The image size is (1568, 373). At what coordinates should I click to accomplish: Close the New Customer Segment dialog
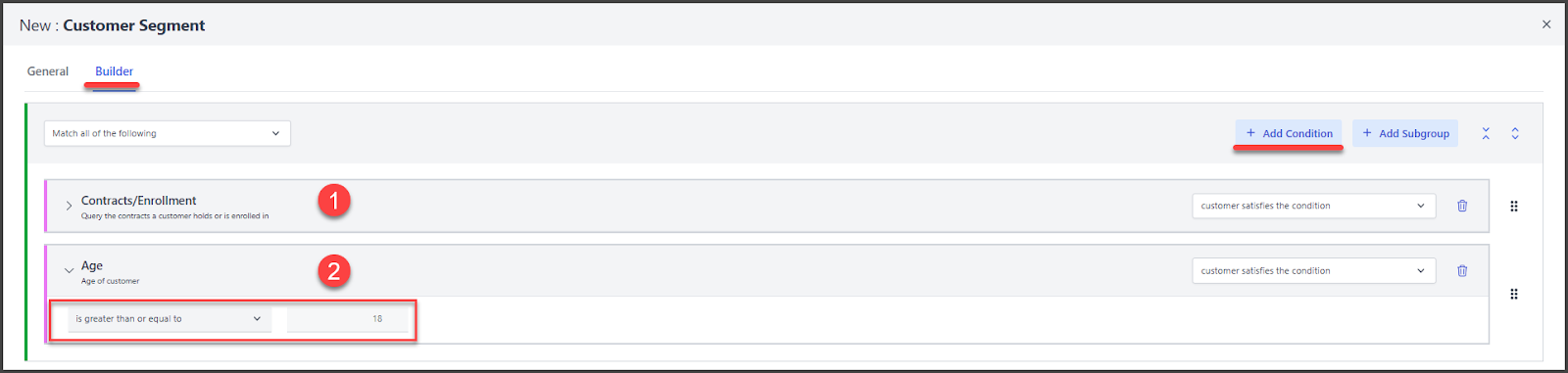pos(1546,24)
